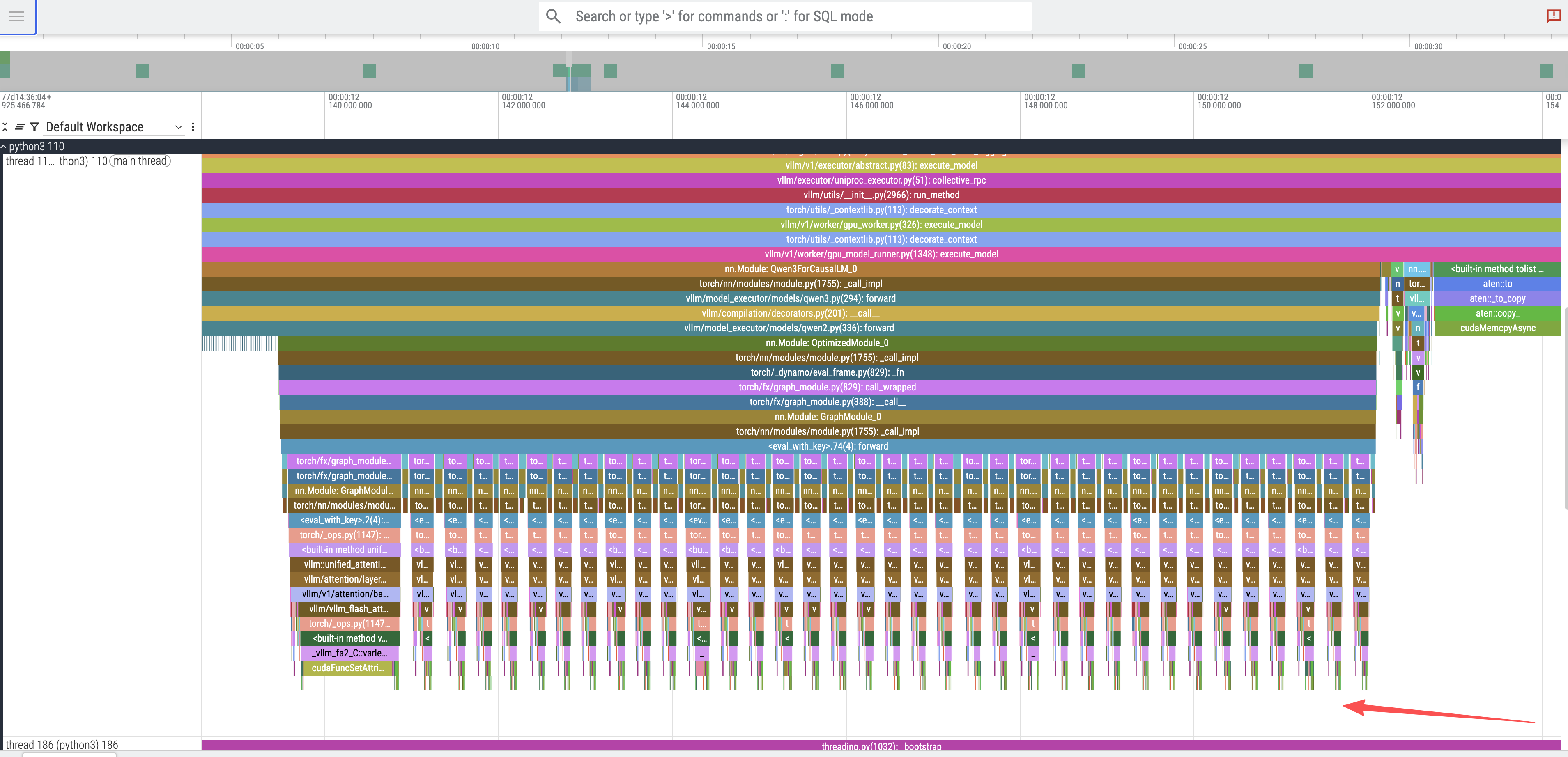Open the workspace three-dot options menu
1568x757 pixels.
coord(193,126)
